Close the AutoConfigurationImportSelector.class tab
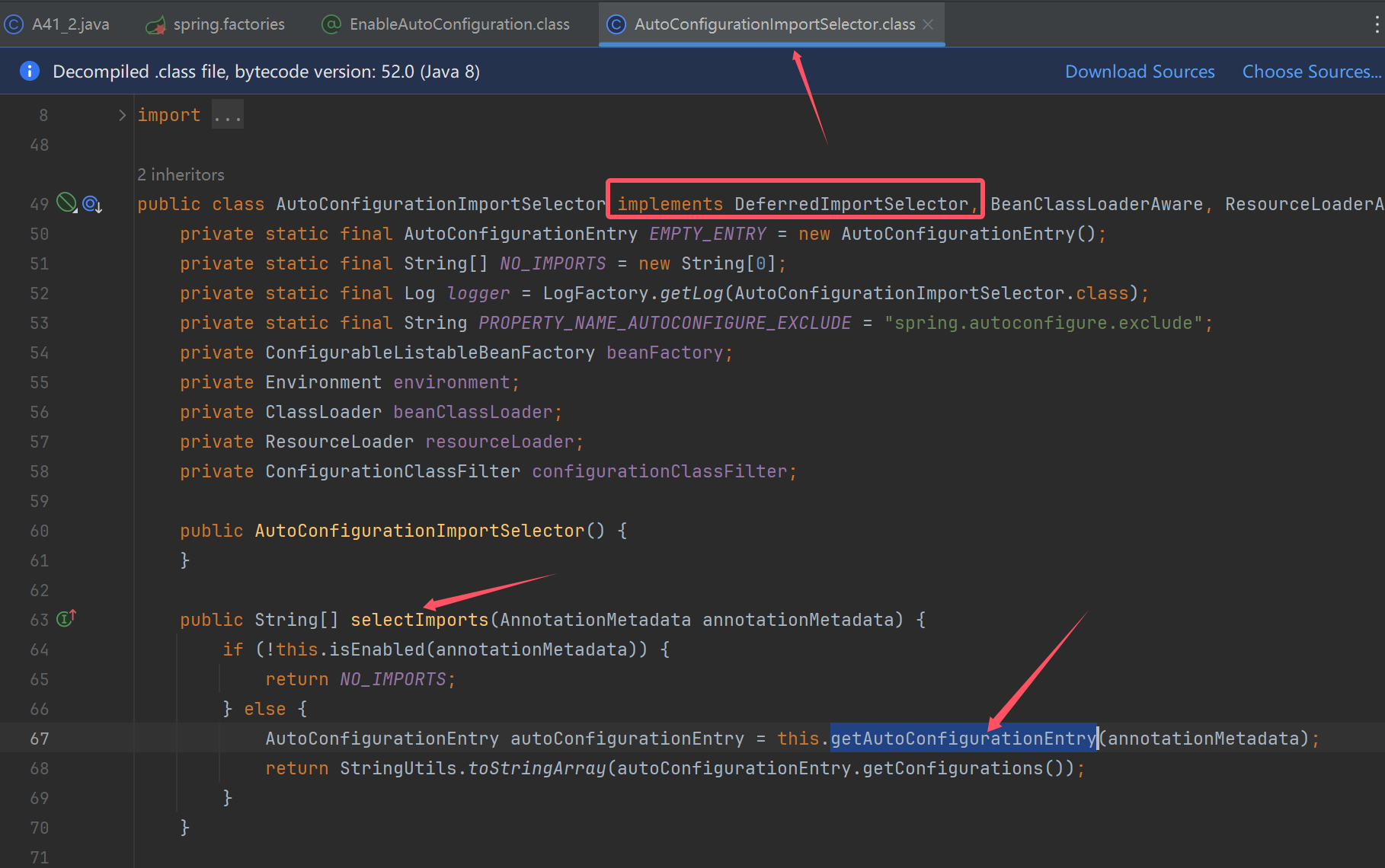Screen dimensions: 1385x868 928,24
